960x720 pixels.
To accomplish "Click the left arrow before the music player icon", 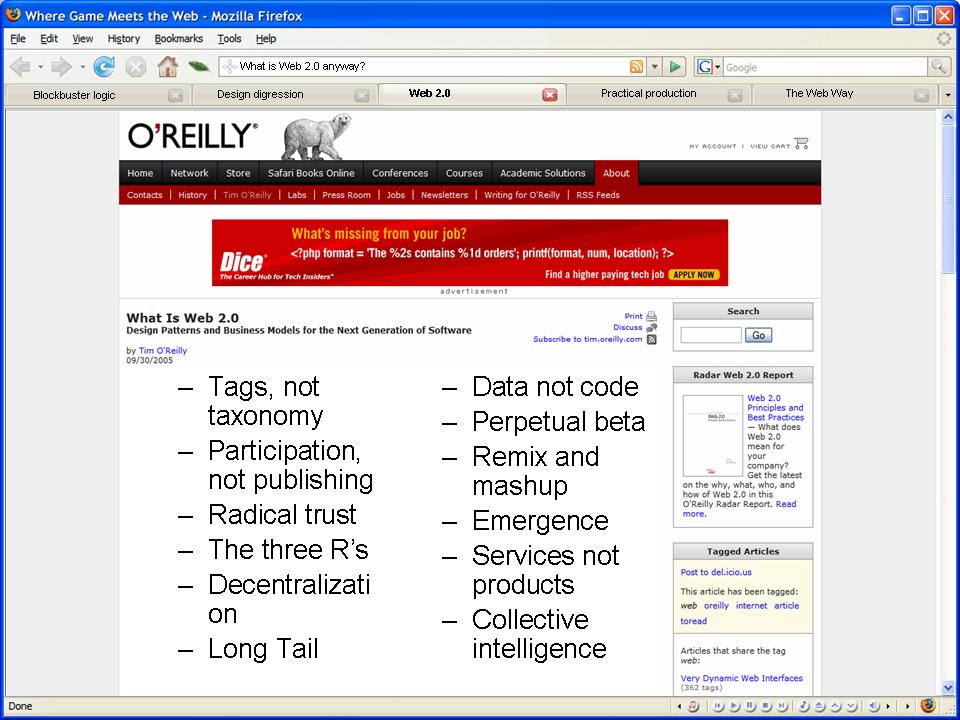I will coord(679,706).
